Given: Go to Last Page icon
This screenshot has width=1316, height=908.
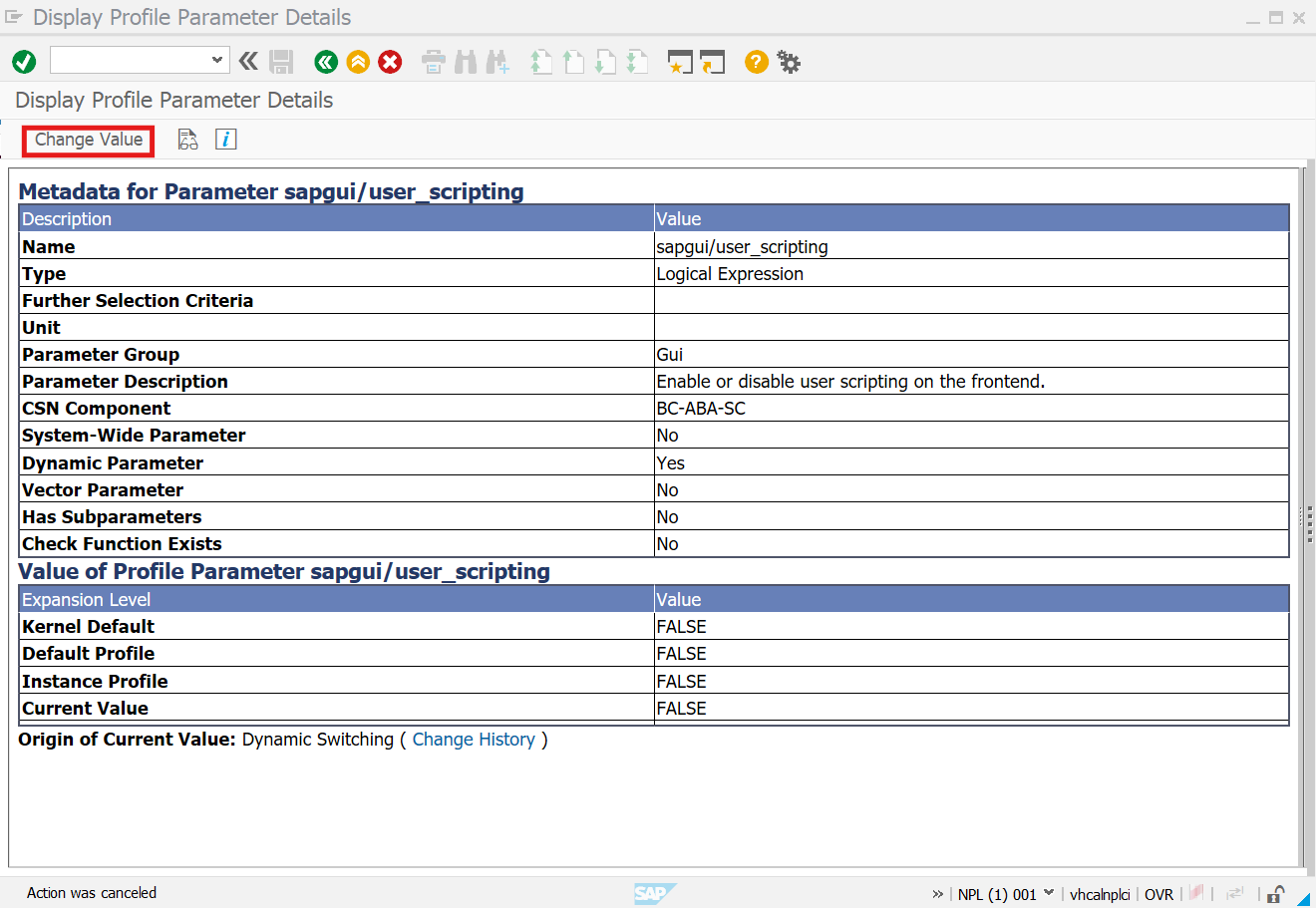Looking at the screenshot, I should pos(637,62).
